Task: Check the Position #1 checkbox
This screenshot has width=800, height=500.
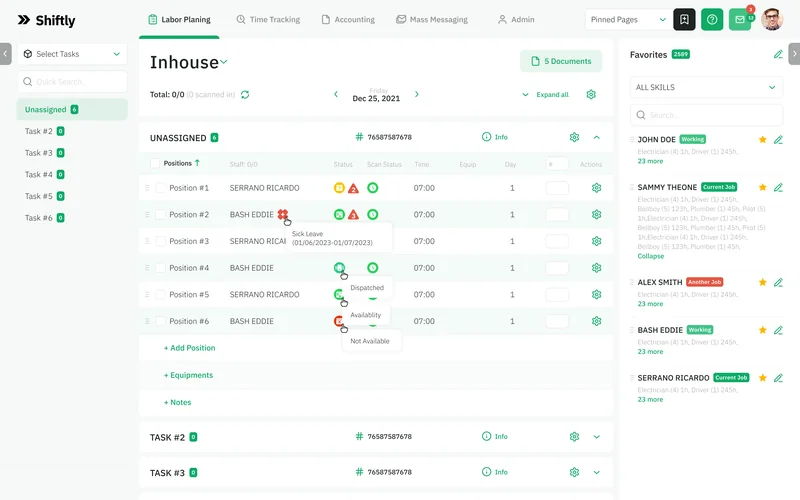Action: click(x=160, y=188)
